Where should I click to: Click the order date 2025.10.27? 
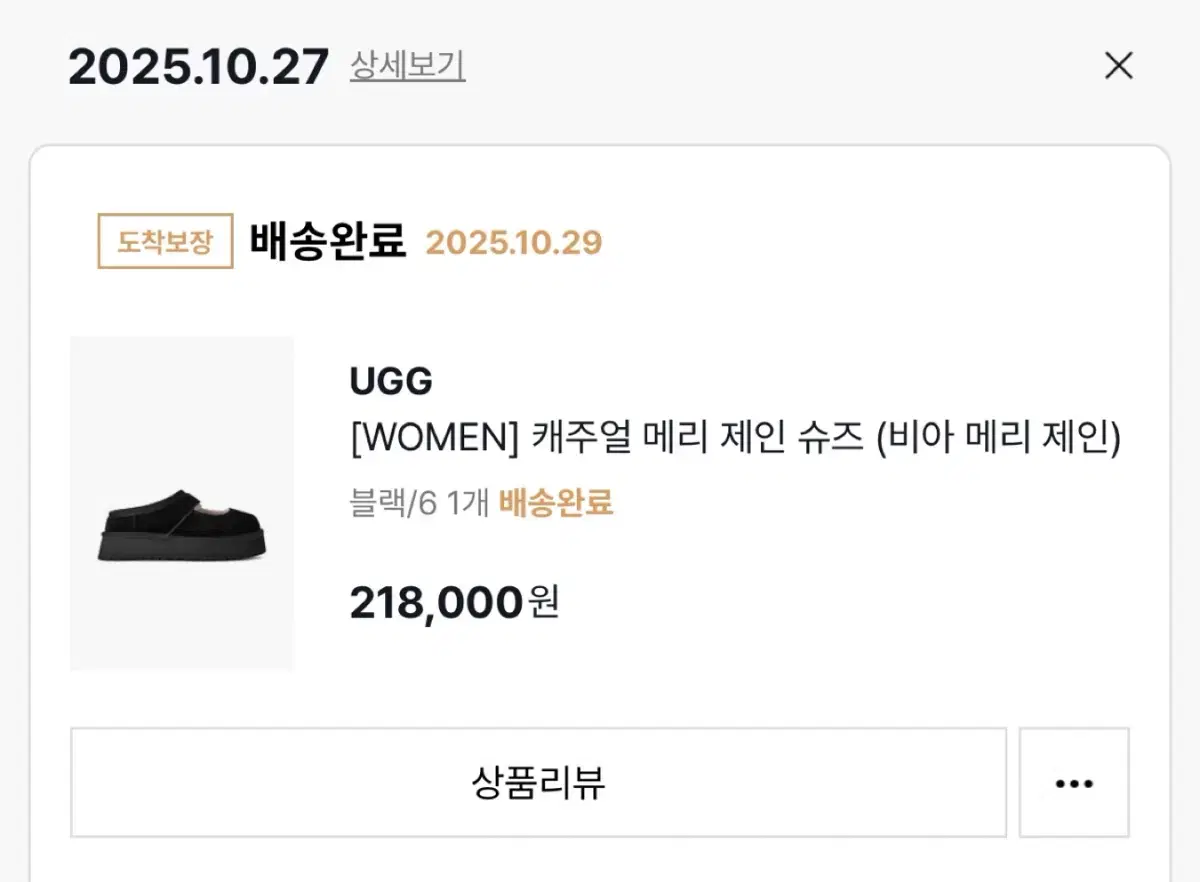tap(198, 67)
